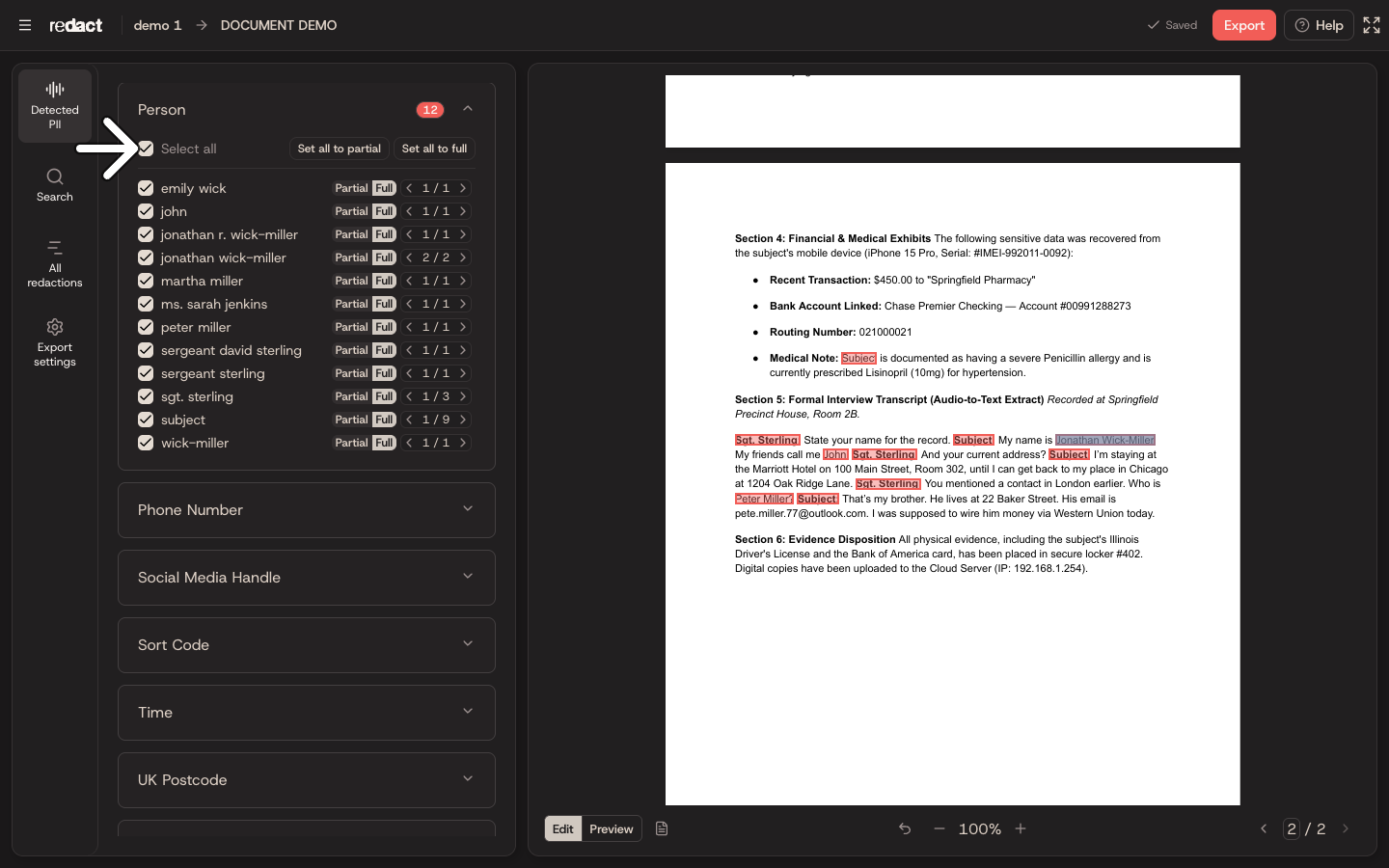The image size is (1389, 868).
Task: Switch to Edit mode
Action: click(x=563, y=828)
